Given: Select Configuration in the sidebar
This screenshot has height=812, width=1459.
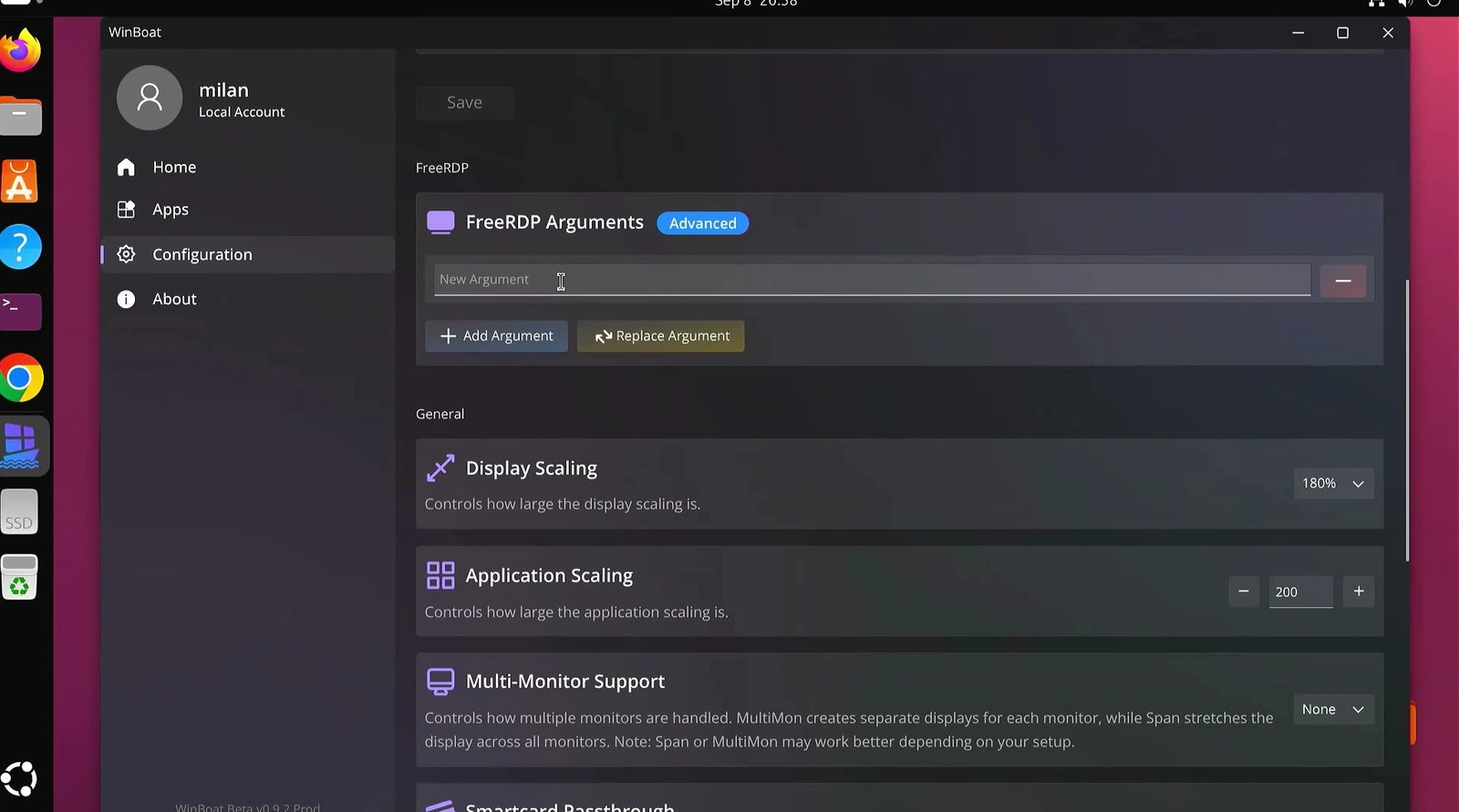Looking at the screenshot, I should pyautogui.click(x=247, y=254).
